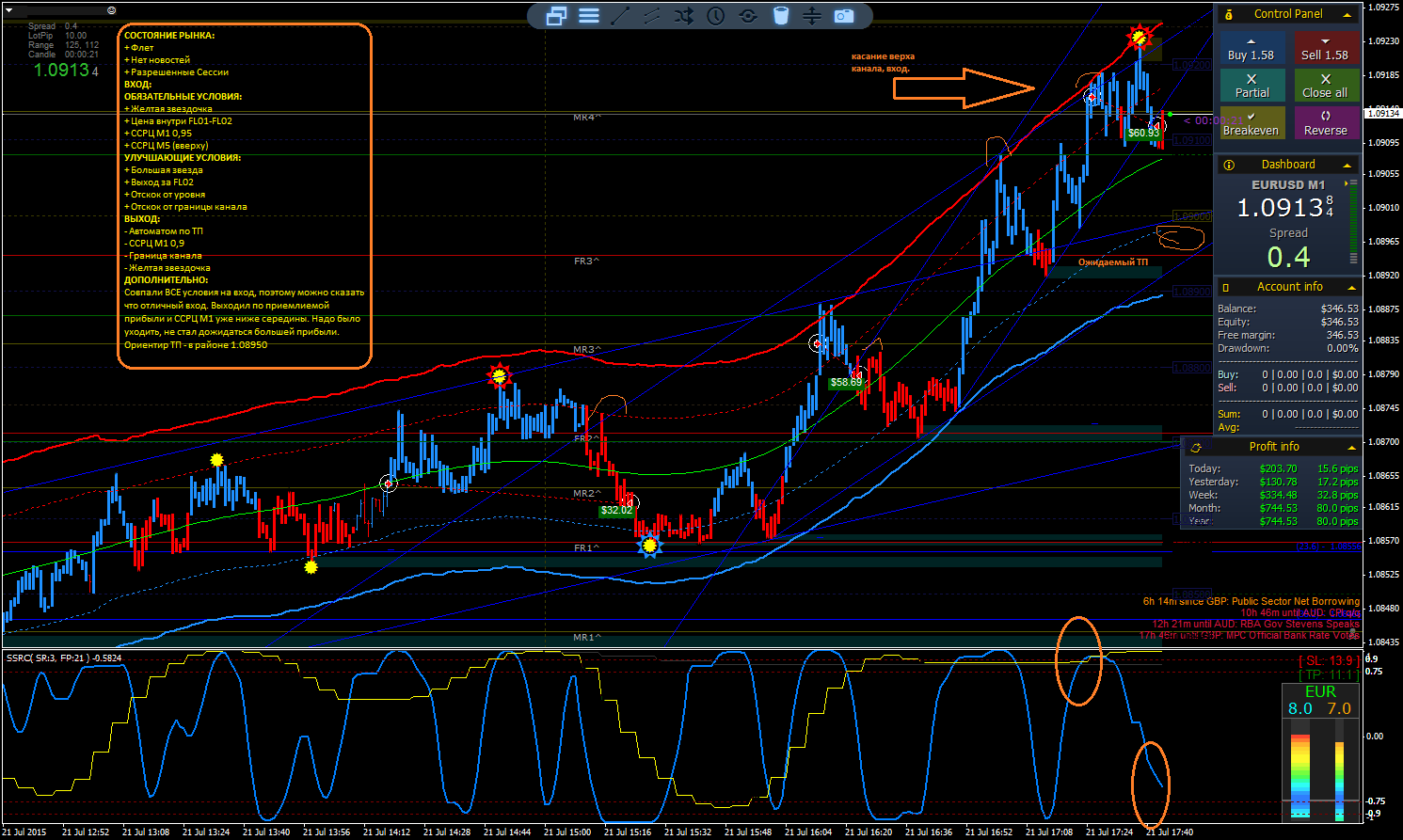Click the 21 Jul 15:00 time axis label
This screenshot has width=1403, height=840.
click(567, 832)
